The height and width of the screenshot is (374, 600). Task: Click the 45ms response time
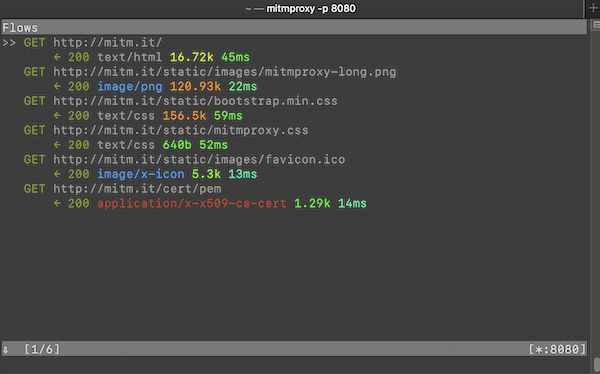235,57
